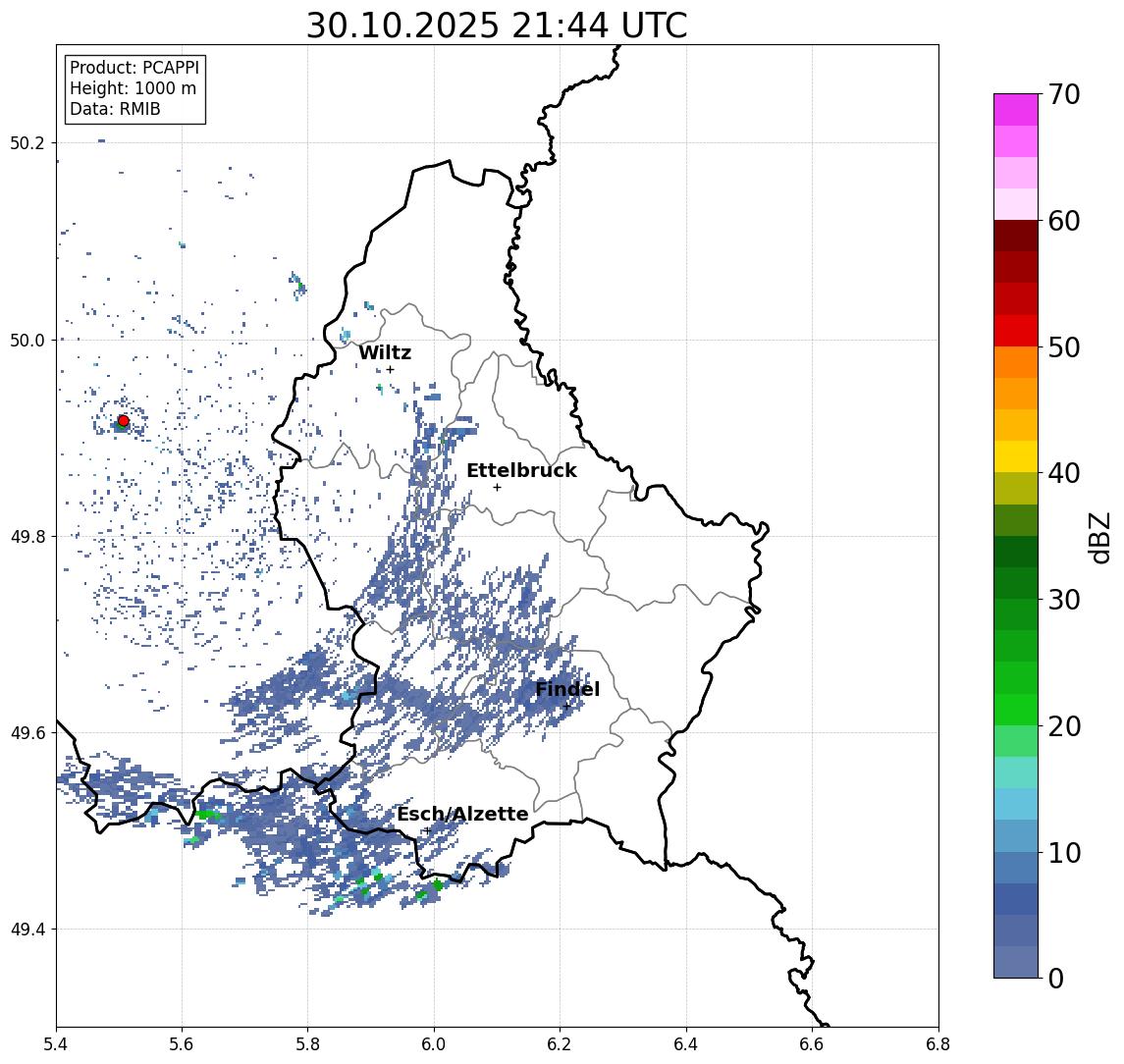Screen dimensions: 1124x1064
Task: Click the 50 label on colorbar
Action: point(1063,347)
